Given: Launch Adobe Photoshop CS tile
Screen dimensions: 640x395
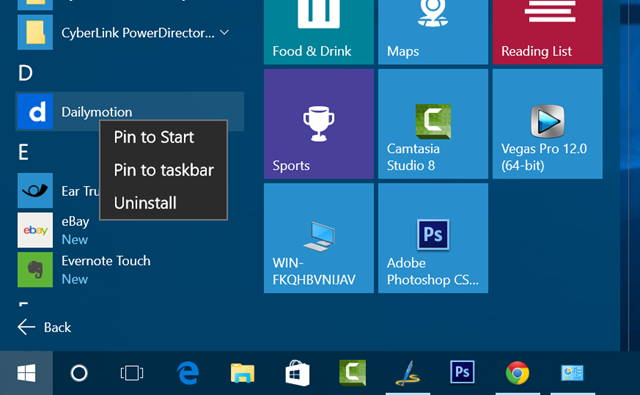Looking at the screenshot, I should (433, 238).
